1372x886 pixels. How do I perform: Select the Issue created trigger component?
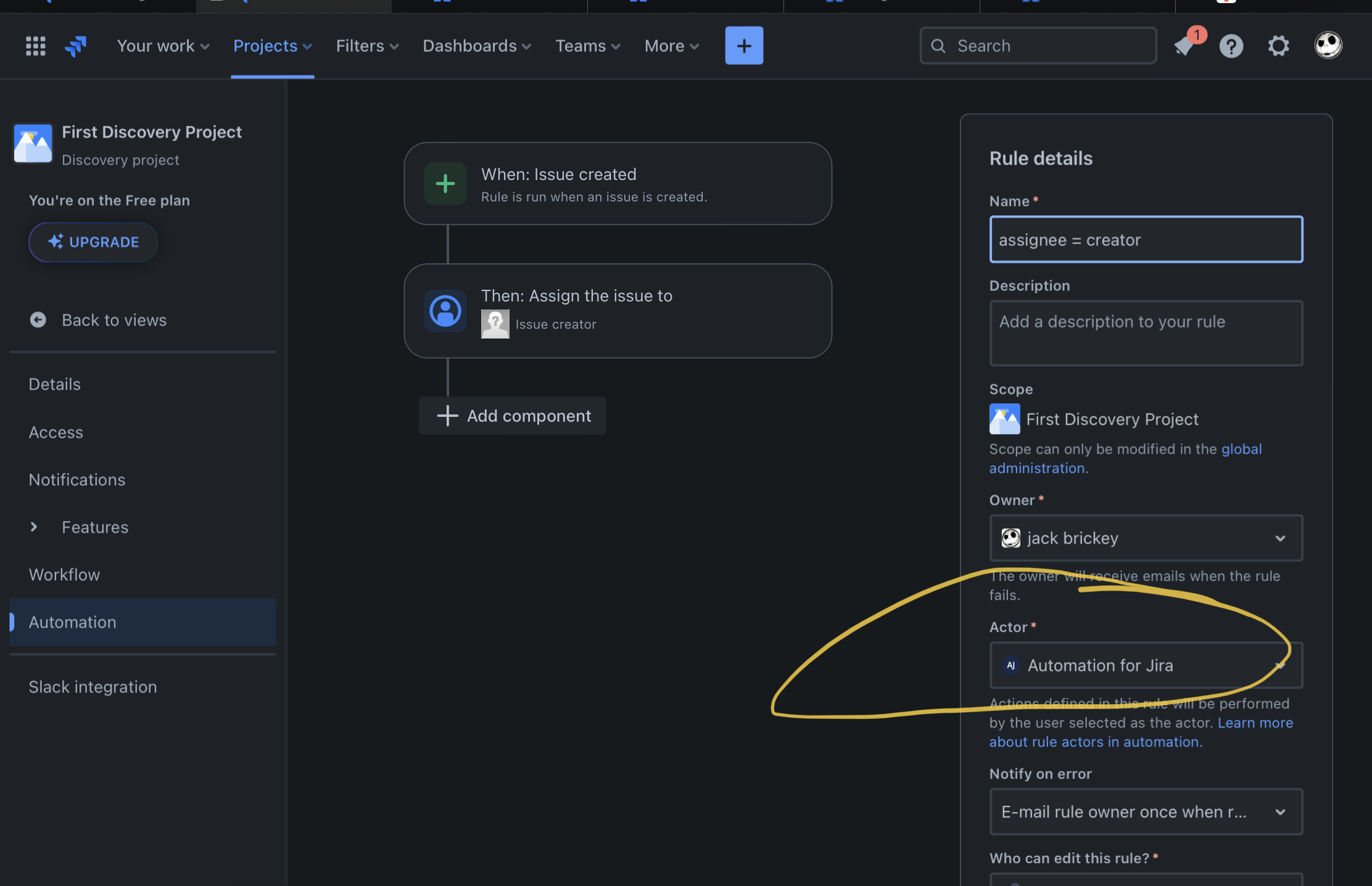[618, 184]
